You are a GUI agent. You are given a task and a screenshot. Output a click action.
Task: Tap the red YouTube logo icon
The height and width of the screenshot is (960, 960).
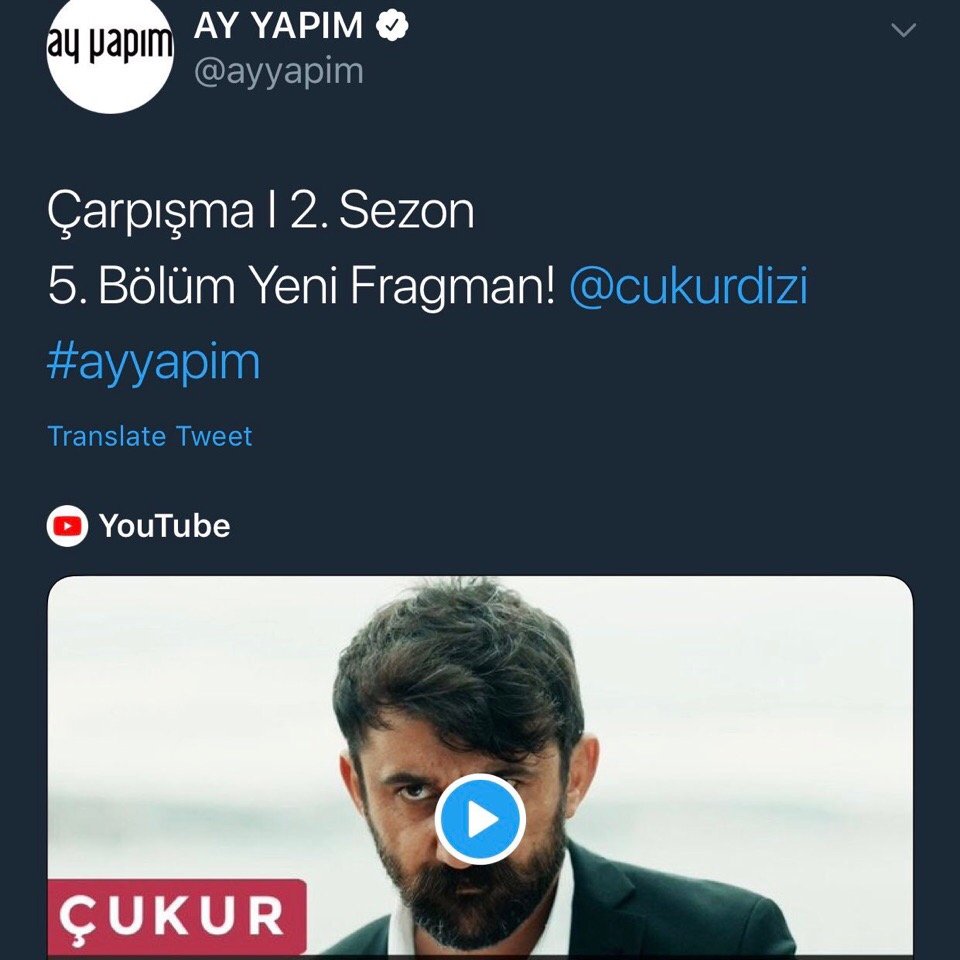tap(67, 526)
